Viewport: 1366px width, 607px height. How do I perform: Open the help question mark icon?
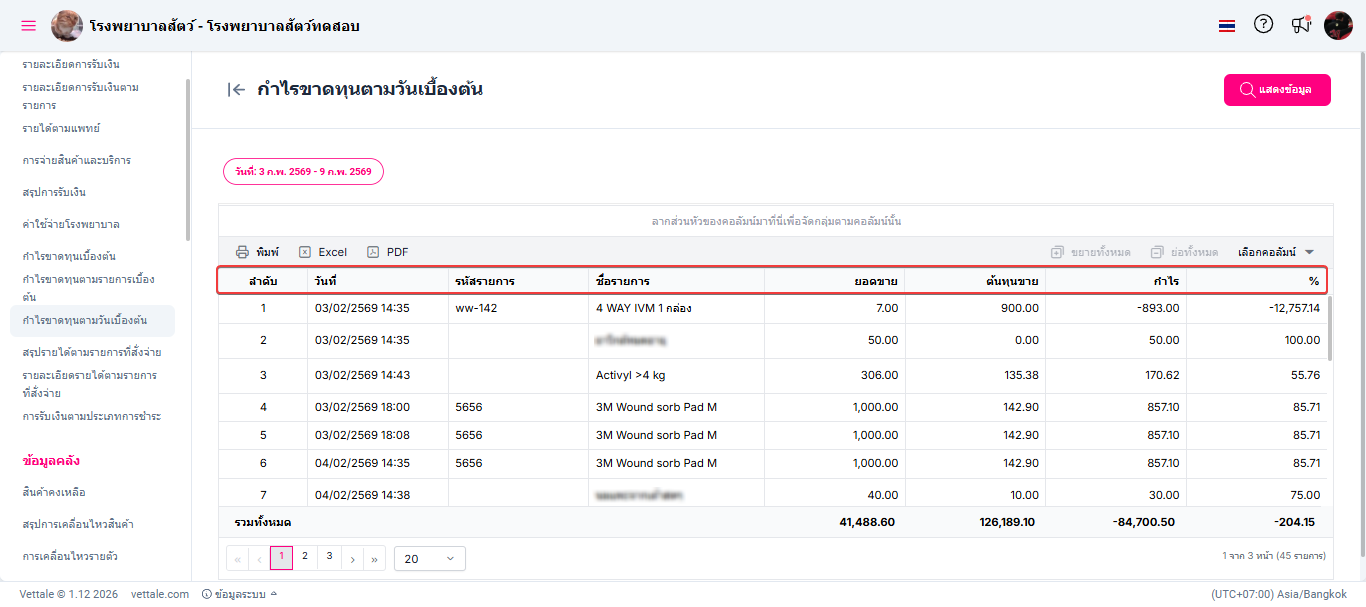(x=1263, y=25)
